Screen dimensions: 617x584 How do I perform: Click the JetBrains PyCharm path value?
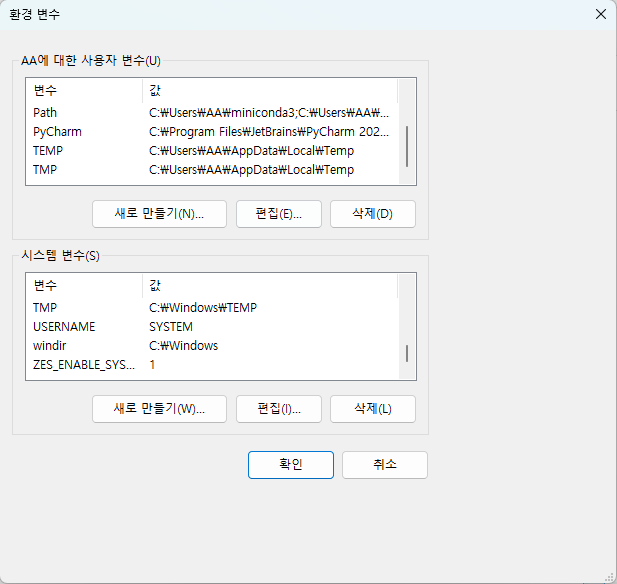269,132
